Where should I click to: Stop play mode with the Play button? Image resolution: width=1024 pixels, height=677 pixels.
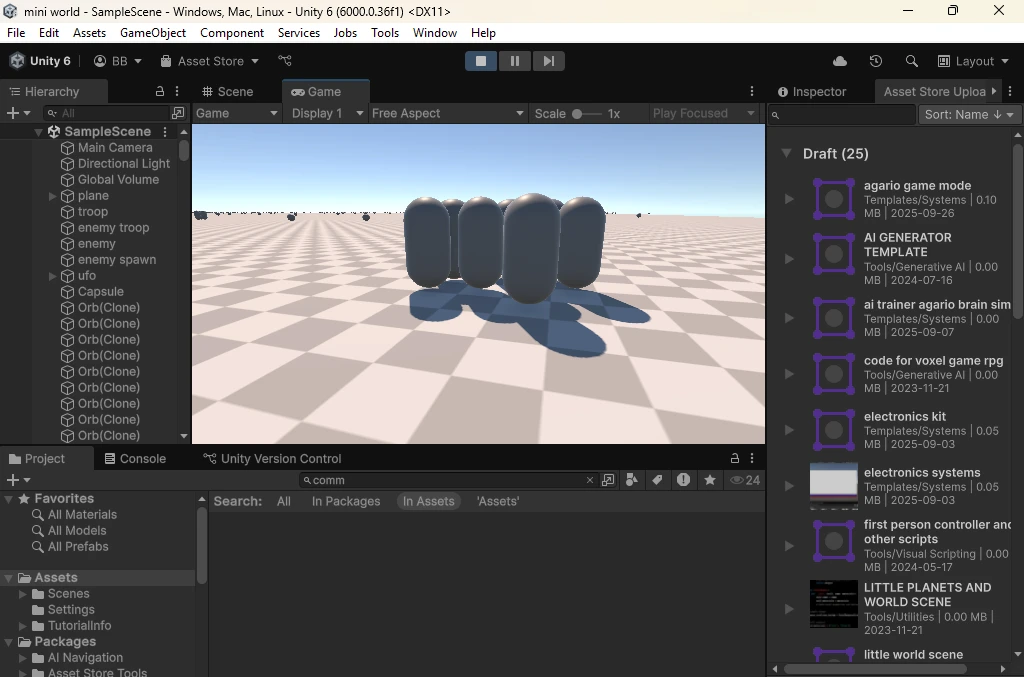pos(481,61)
